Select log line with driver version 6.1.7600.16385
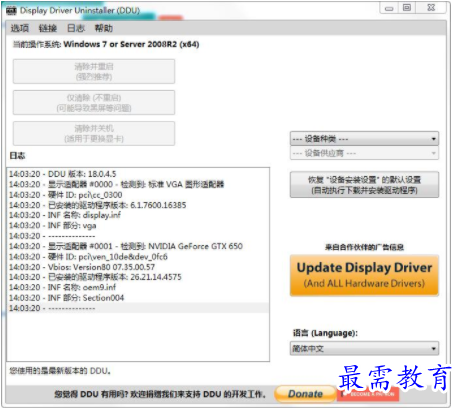460x409 pixels. click(138, 205)
